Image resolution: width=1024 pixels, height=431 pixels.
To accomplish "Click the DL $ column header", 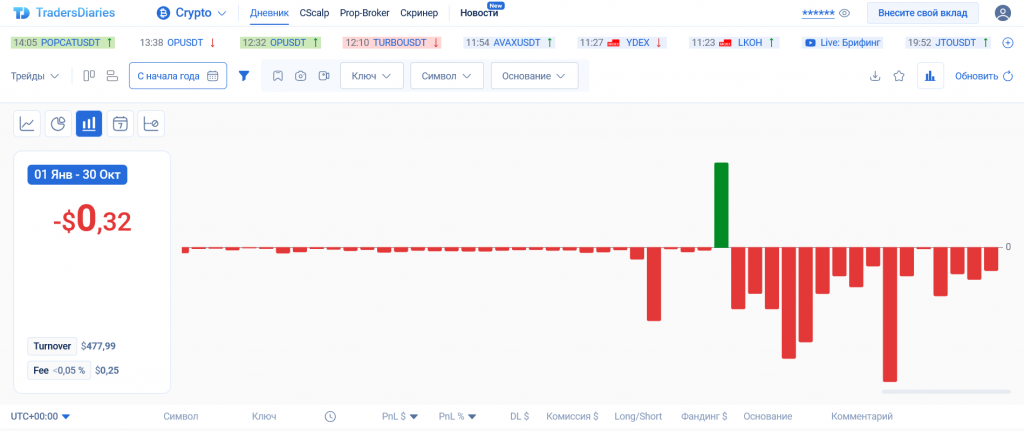I will (519, 416).
